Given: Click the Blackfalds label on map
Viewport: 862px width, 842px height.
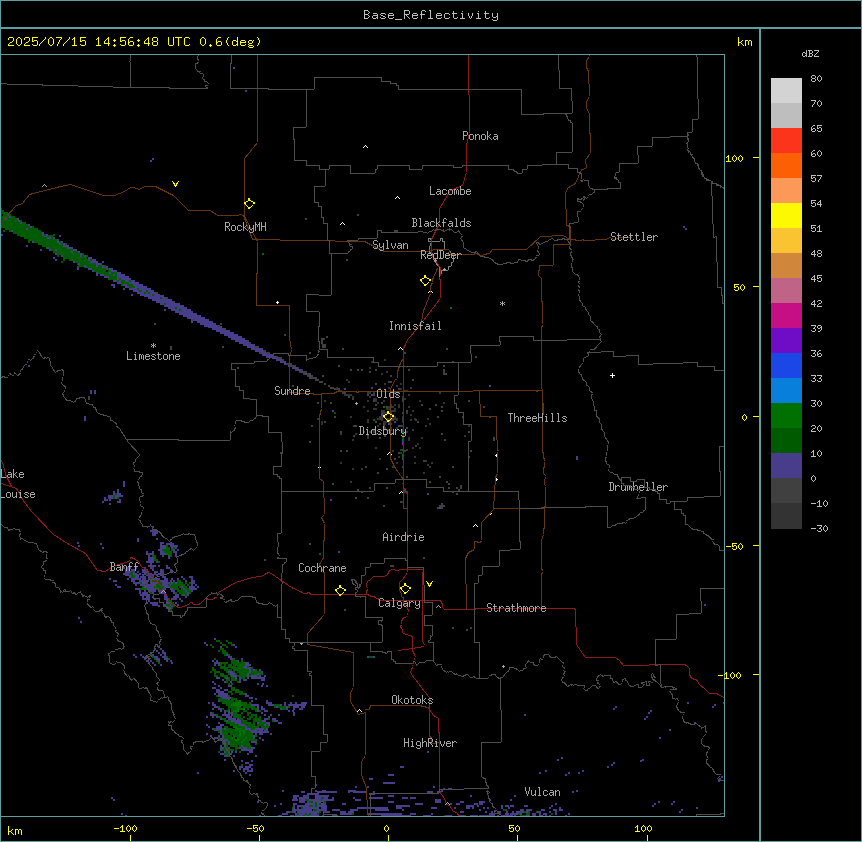Looking at the screenshot, I should (x=441, y=223).
